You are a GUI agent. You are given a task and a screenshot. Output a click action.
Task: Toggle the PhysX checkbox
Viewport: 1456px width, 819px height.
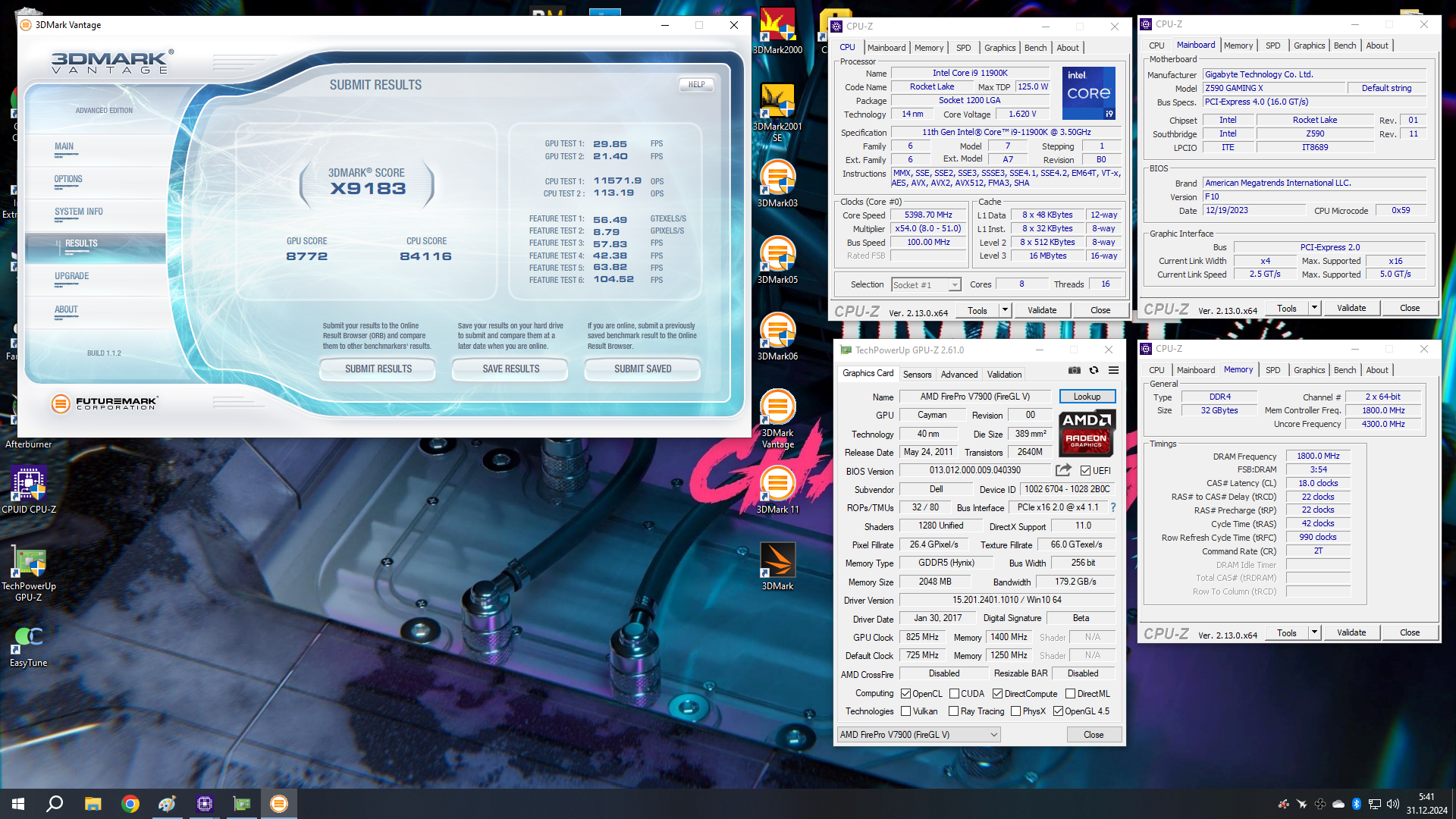(1015, 711)
